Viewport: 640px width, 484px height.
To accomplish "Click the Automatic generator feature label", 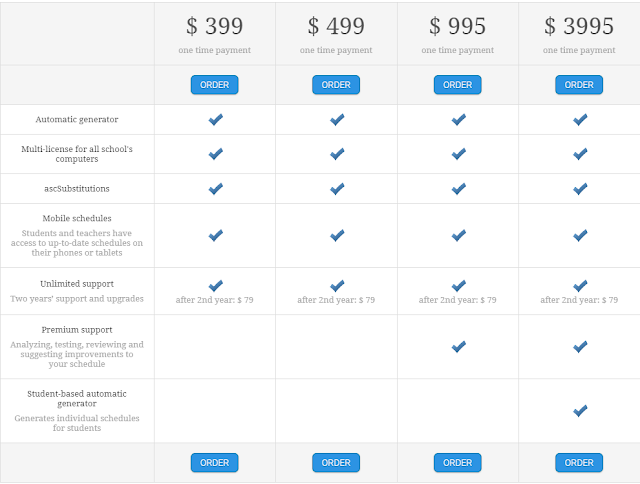I will (x=77, y=120).
